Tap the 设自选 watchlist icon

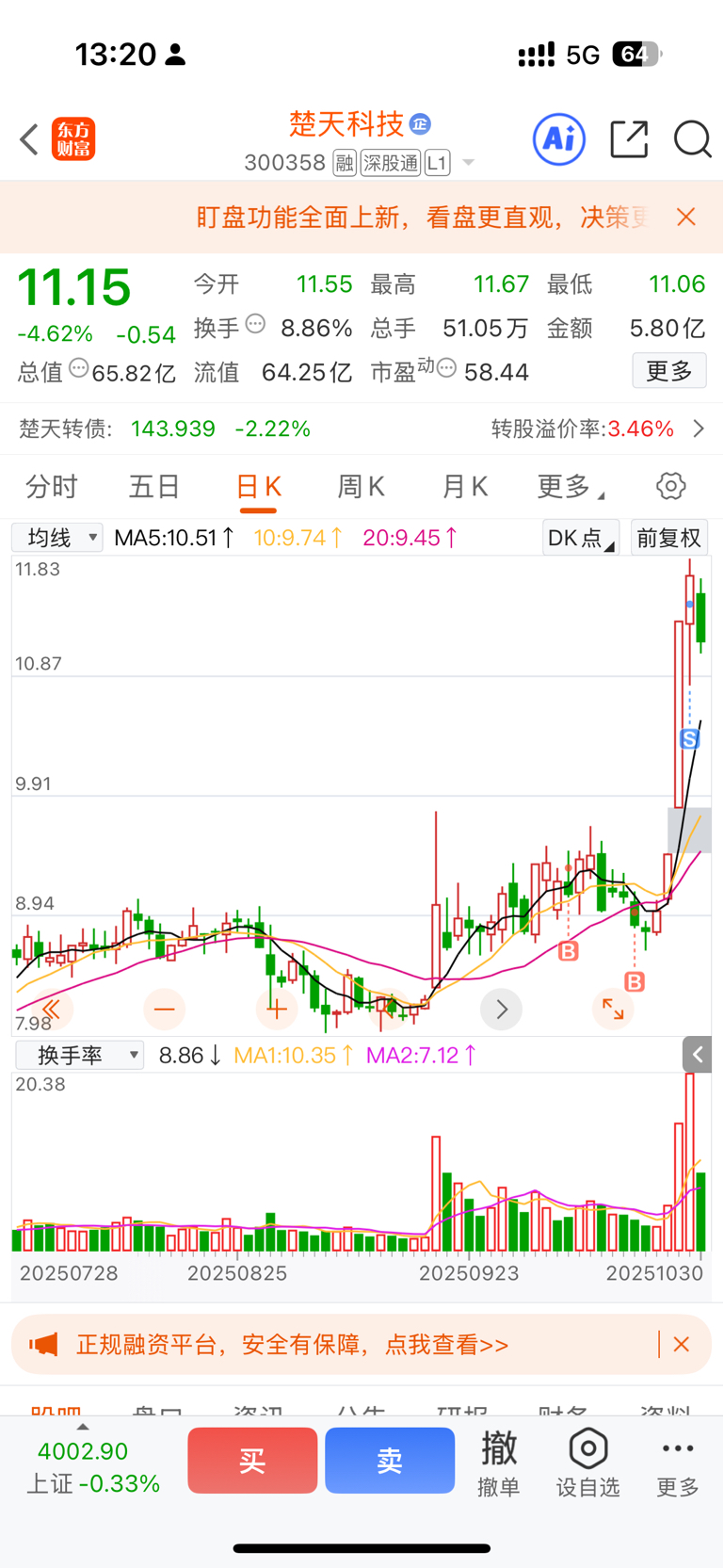(588, 1463)
